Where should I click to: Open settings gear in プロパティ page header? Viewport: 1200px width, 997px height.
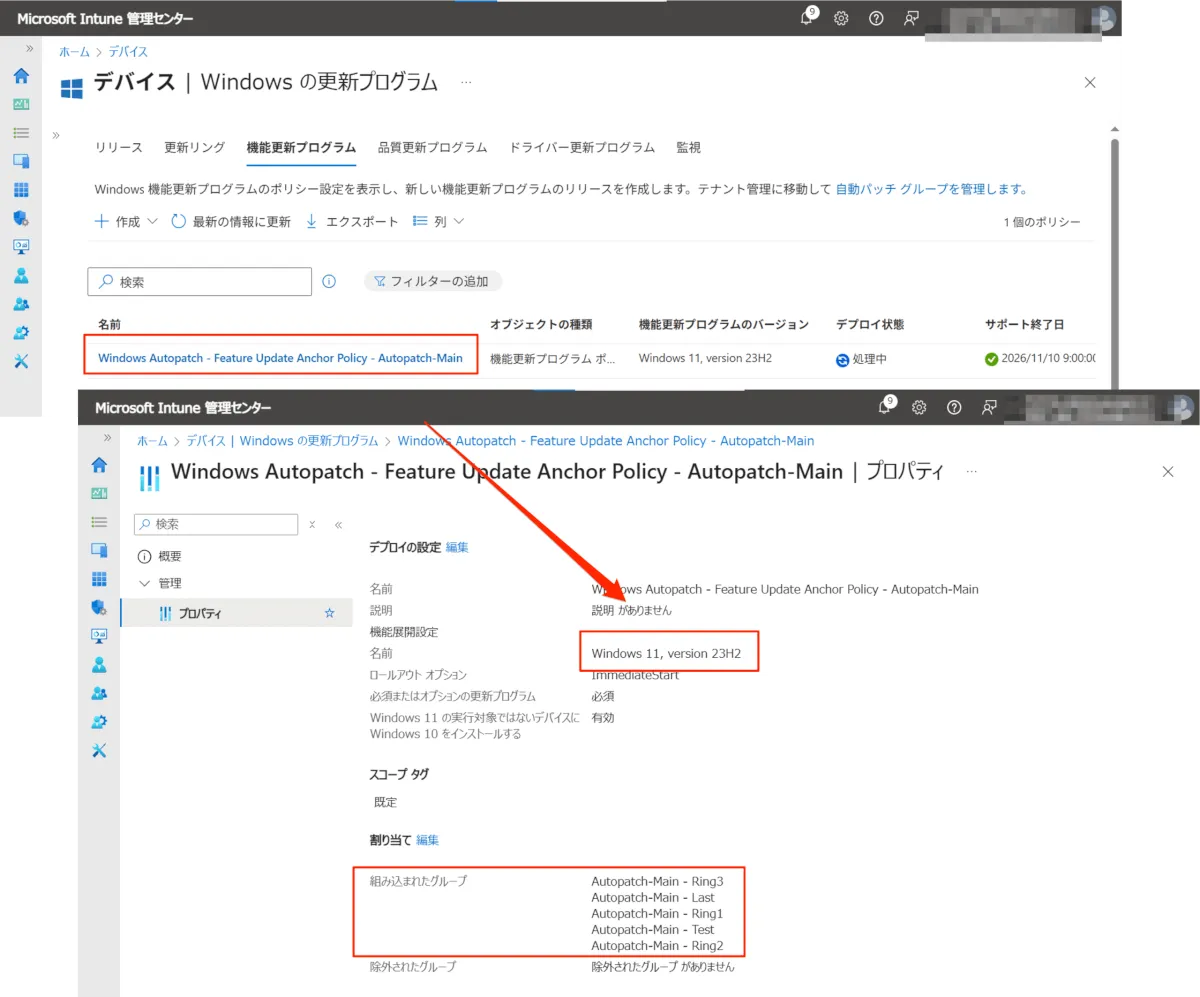pos(920,407)
